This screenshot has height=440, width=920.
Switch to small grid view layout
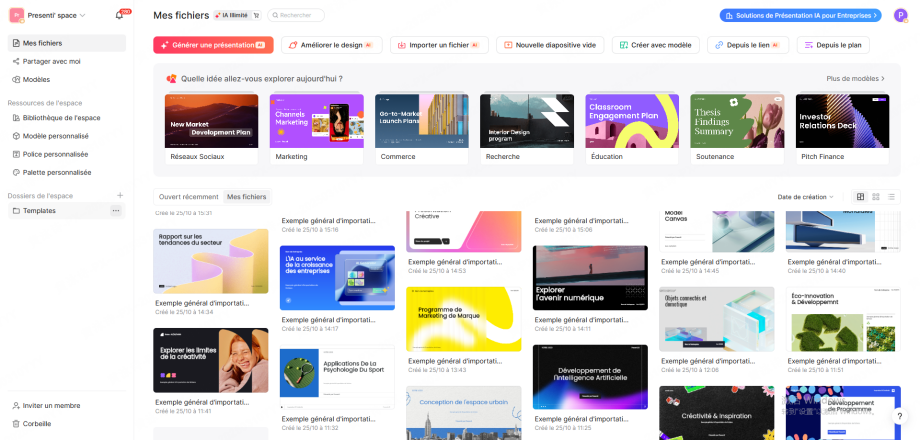click(x=876, y=197)
